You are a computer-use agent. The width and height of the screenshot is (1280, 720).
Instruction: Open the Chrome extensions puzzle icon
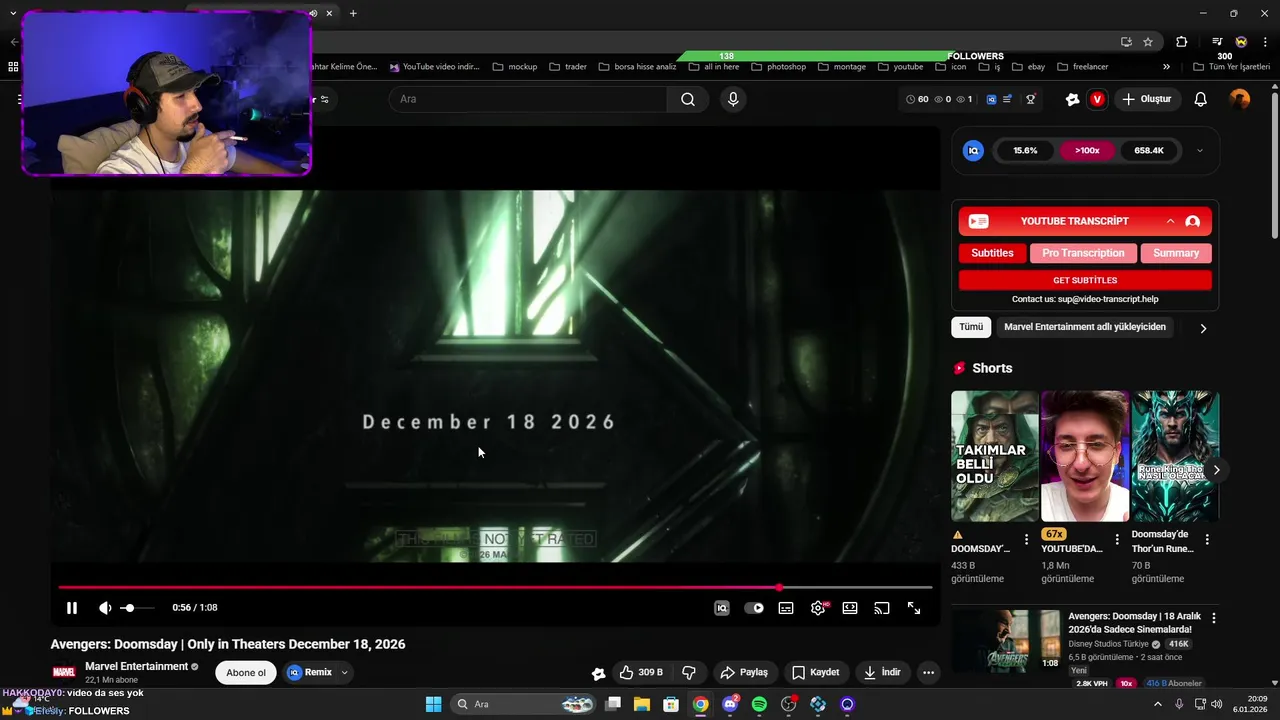[1181, 42]
